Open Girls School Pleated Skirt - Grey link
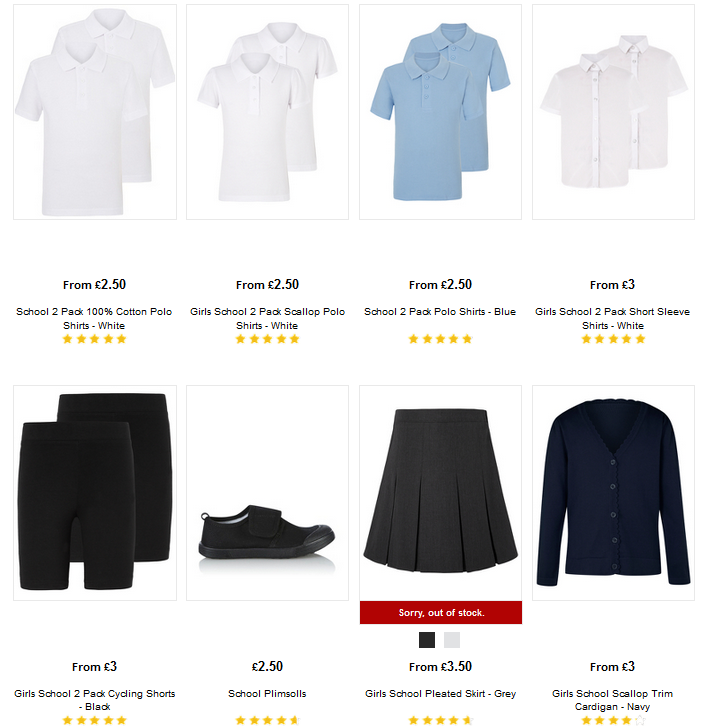 click(440, 694)
